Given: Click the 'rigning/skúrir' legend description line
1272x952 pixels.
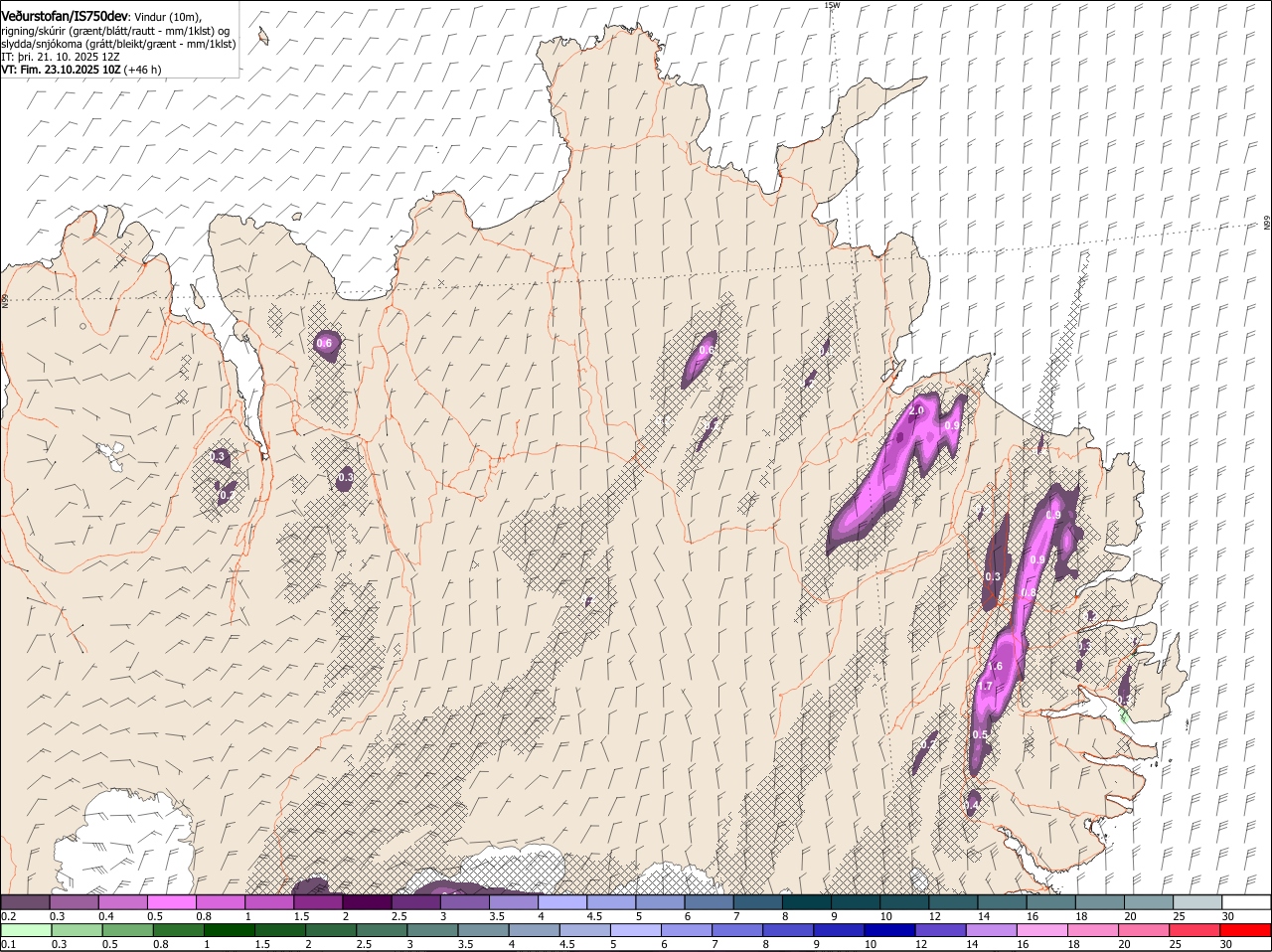Looking at the screenshot, I should point(115,31).
